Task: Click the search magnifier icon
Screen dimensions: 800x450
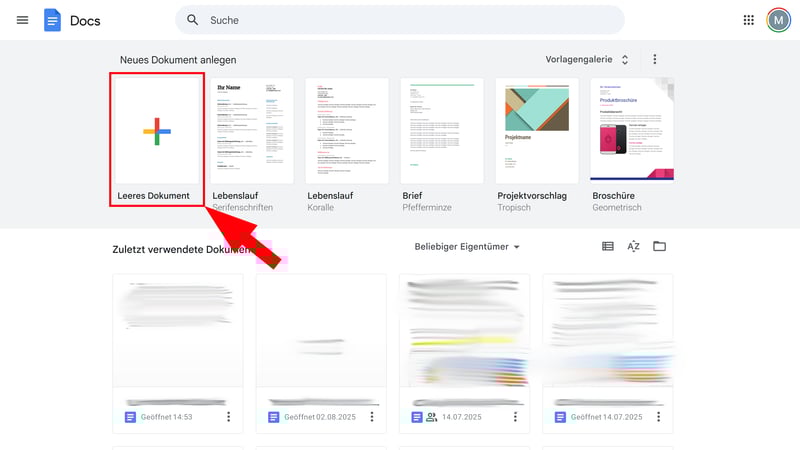Action: pyautogui.click(x=192, y=20)
